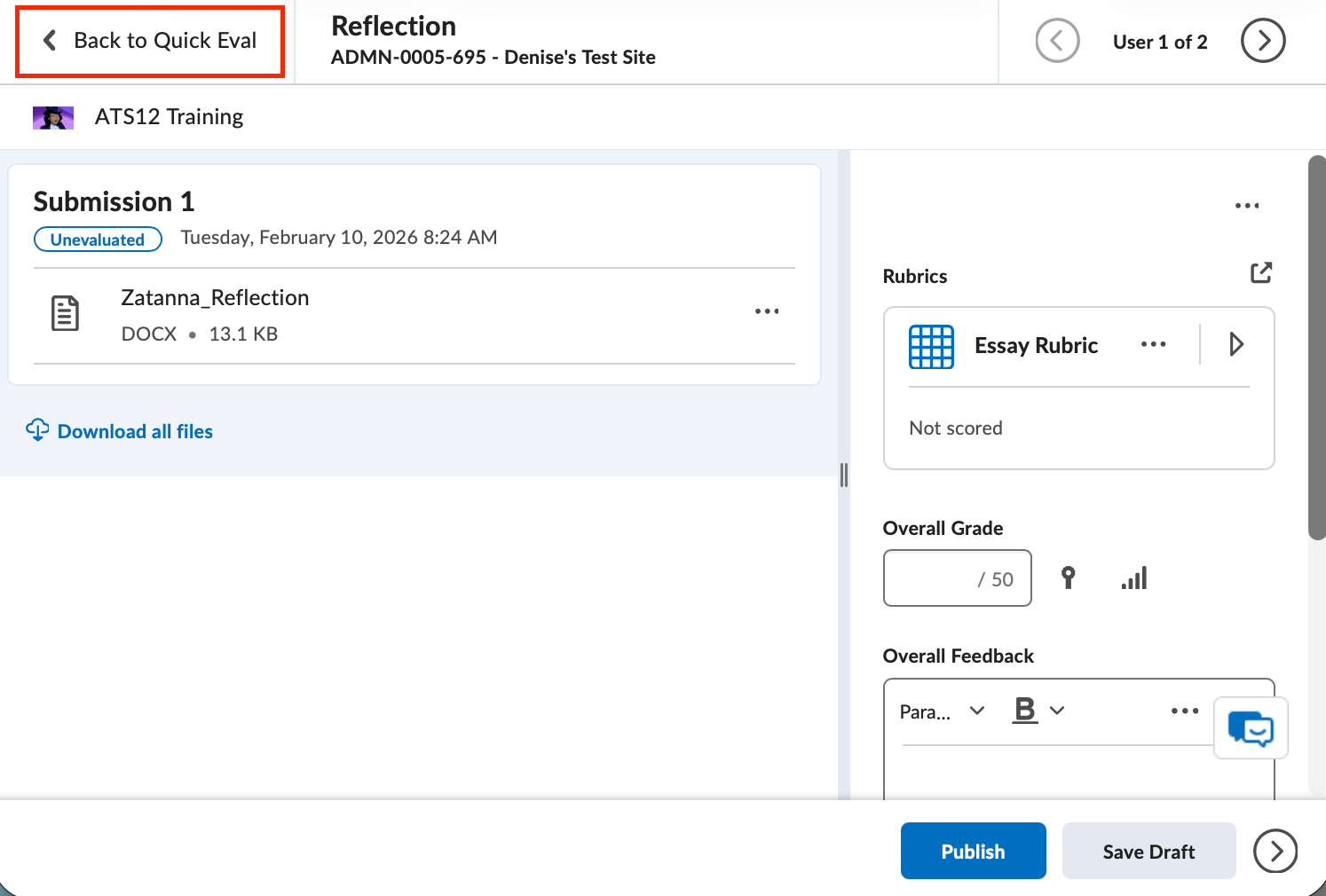1326x896 pixels.
Task: Expand the Bold formatting dropdown
Action: (x=1038, y=711)
